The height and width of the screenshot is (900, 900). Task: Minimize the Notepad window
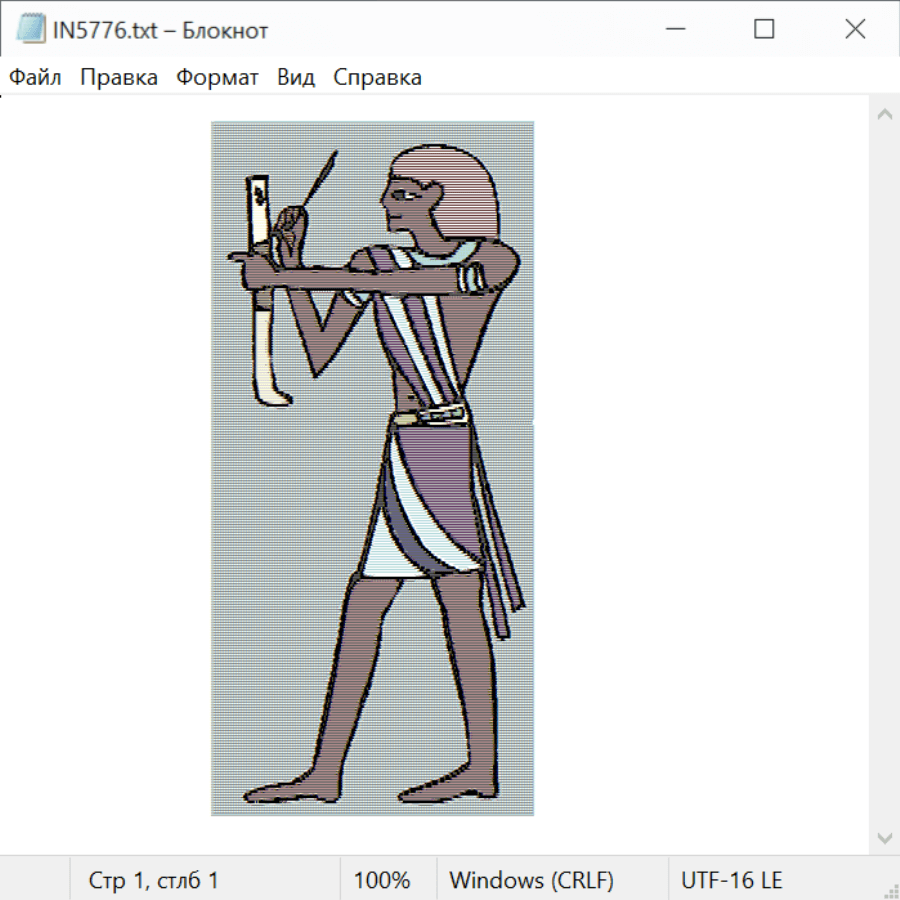[673, 30]
